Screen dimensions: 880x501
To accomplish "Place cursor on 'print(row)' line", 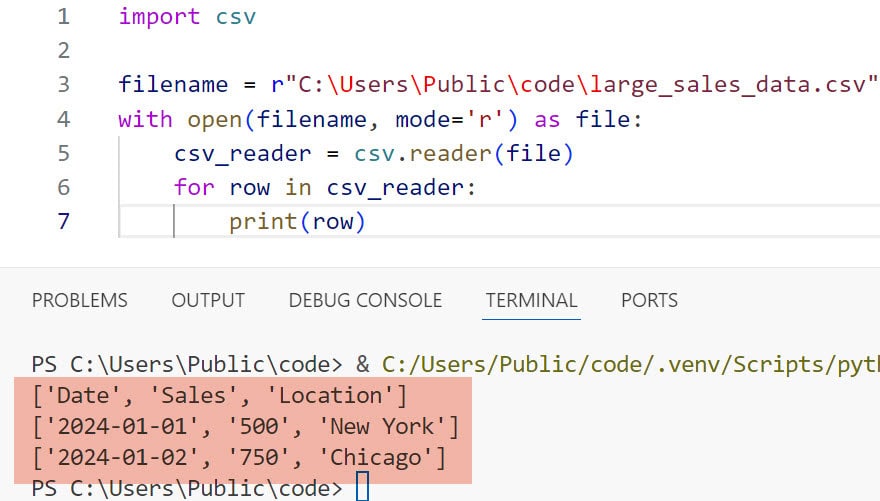I will [297, 222].
